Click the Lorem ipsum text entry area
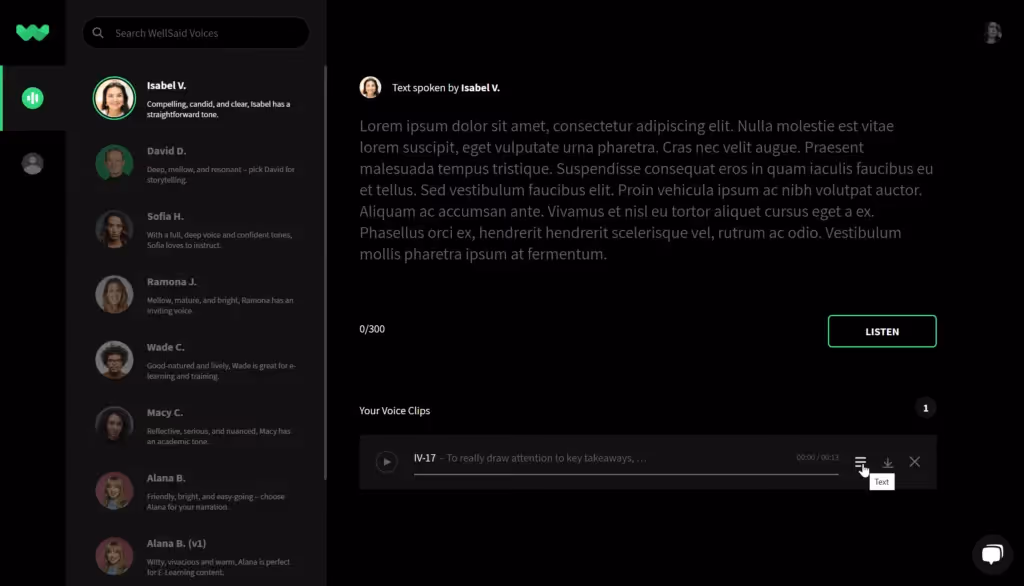1024x586 pixels. [647, 189]
